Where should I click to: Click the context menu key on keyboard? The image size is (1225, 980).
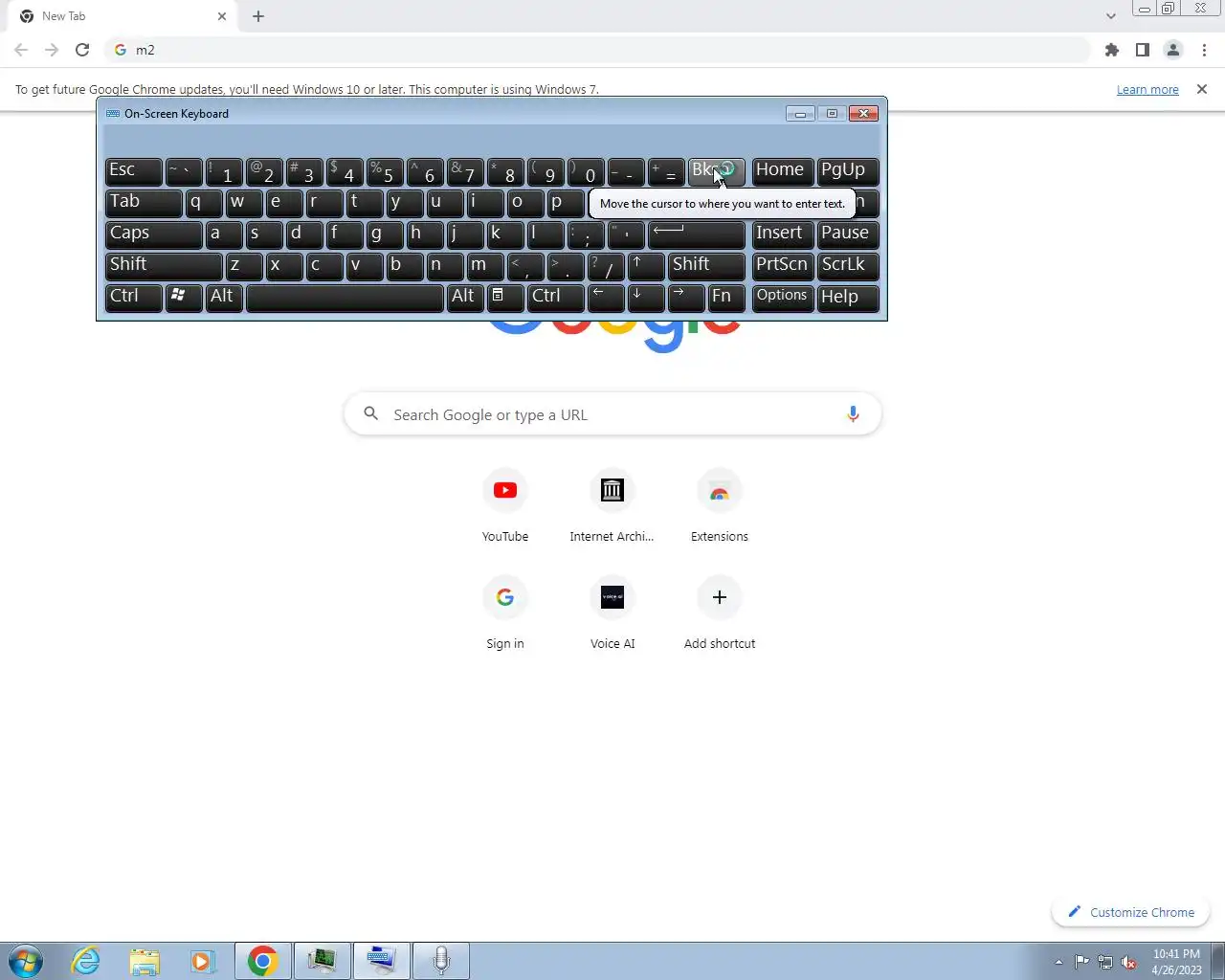(505, 298)
